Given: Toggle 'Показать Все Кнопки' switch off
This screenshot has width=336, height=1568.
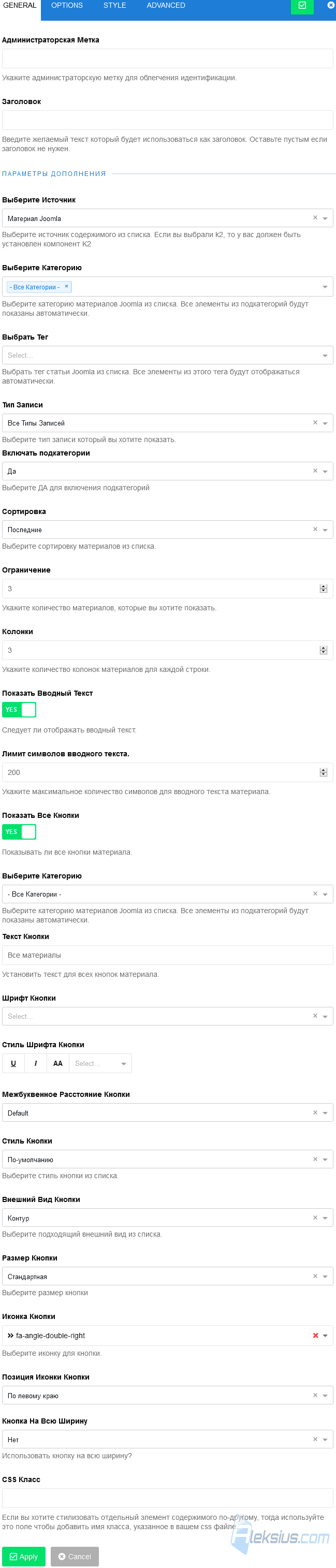Looking at the screenshot, I should [19, 831].
